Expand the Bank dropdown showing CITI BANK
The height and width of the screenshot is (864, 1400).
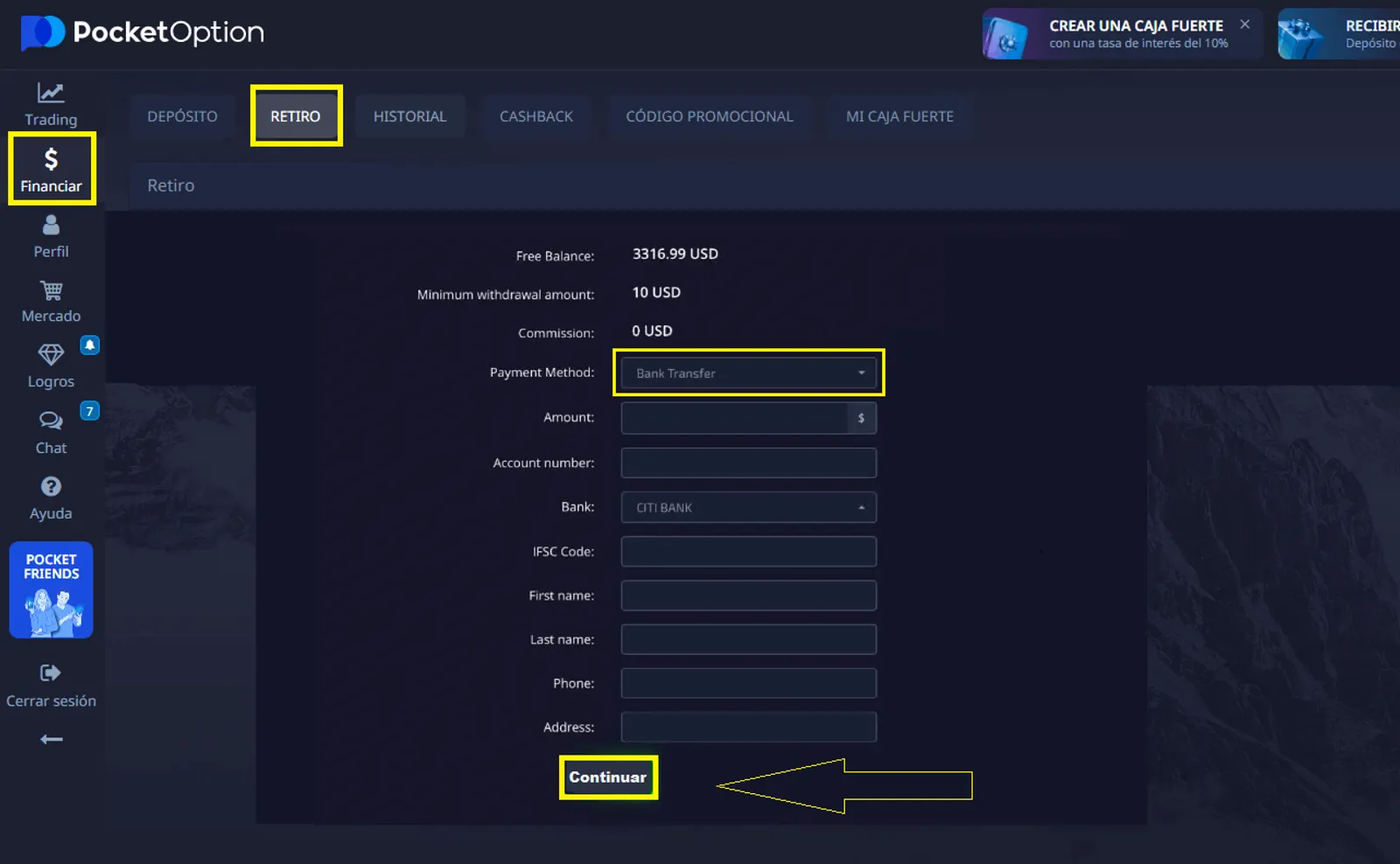[x=748, y=508]
